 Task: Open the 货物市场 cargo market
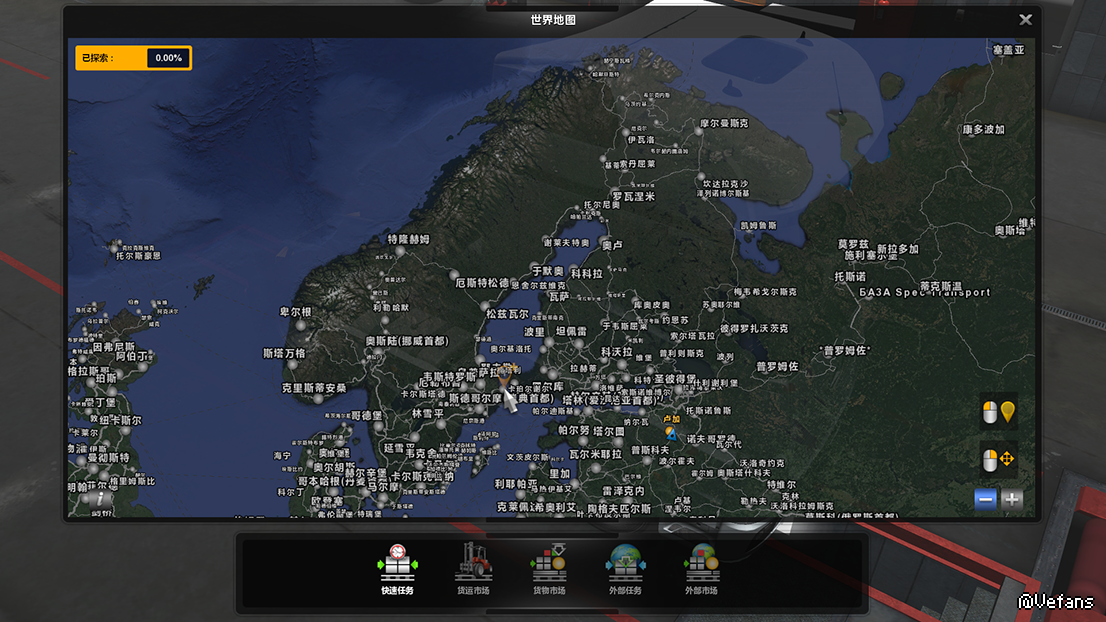(x=549, y=568)
